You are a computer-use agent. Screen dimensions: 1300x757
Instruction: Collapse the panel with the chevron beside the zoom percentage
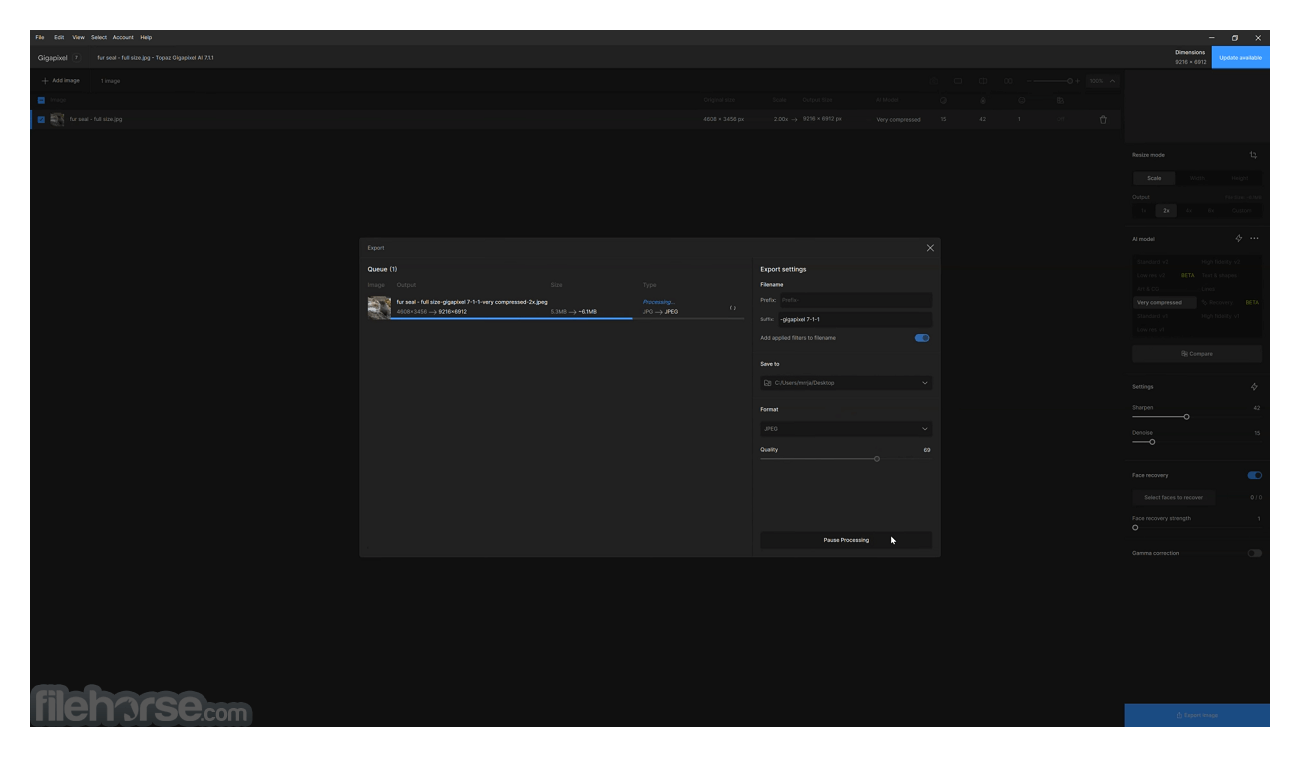[1113, 81]
